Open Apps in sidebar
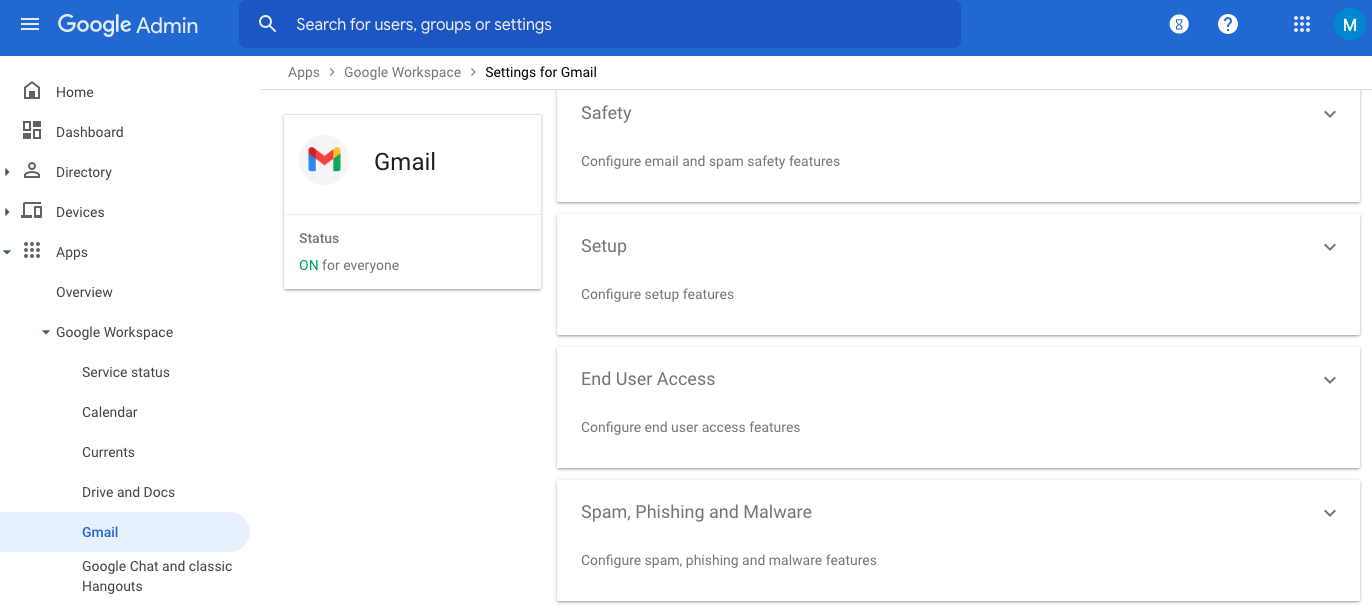 click(x=72, y=252)
